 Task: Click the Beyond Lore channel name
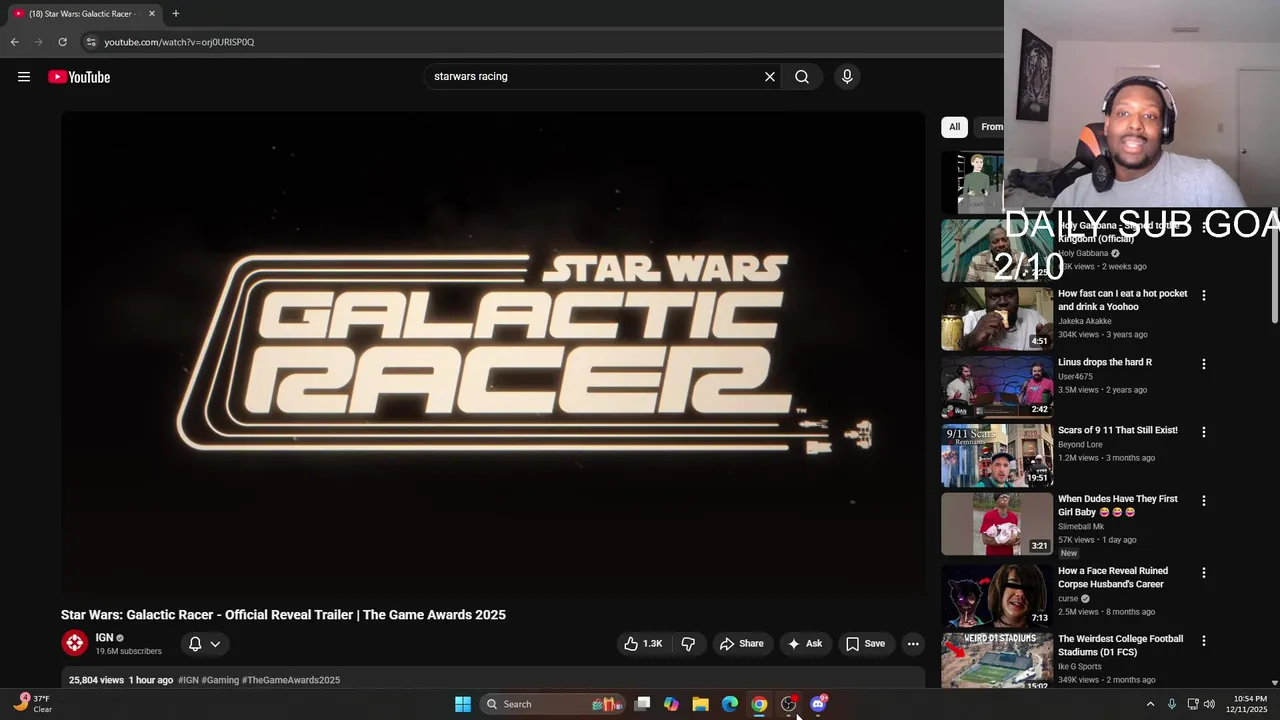[x=1080, y=444]
